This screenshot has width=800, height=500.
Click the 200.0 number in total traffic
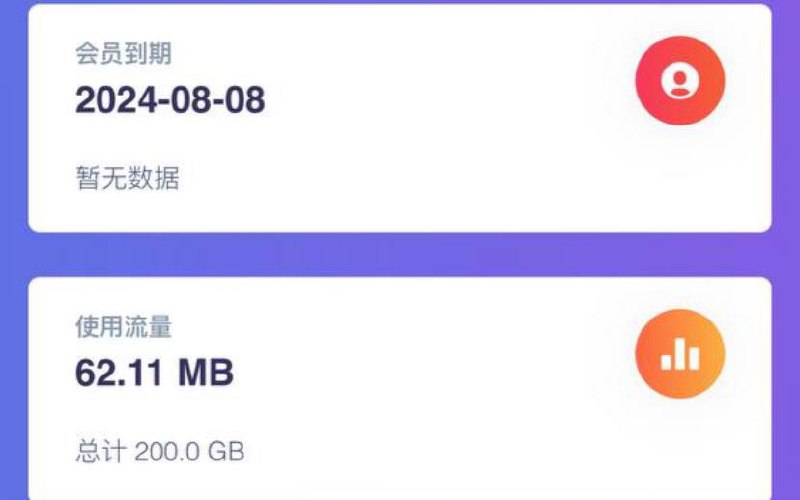click(167, 451)
